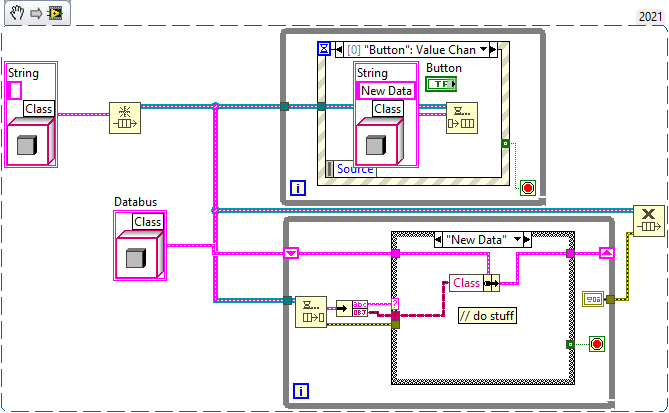The height and width of the screenshot is (413, 669).
Task: Click the Unbundle By Name node
Action: [352, 308]
